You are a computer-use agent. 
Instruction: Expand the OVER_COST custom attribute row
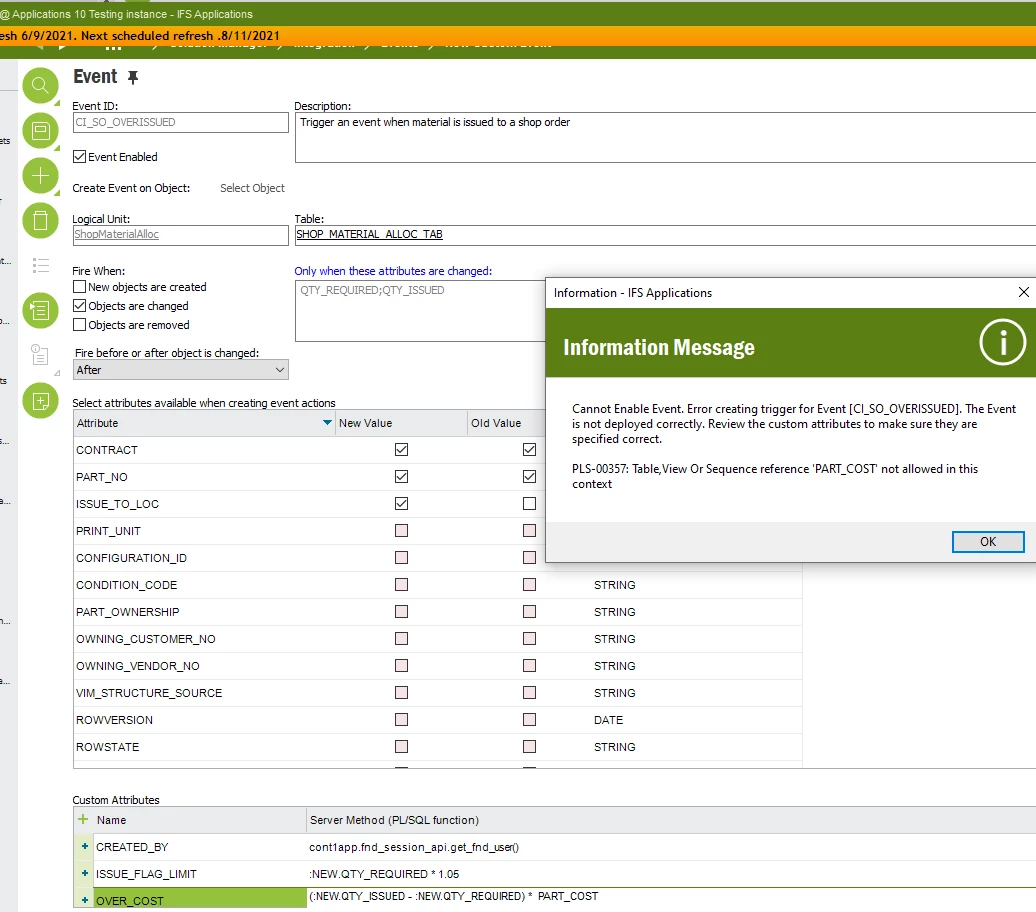[83, 900]
